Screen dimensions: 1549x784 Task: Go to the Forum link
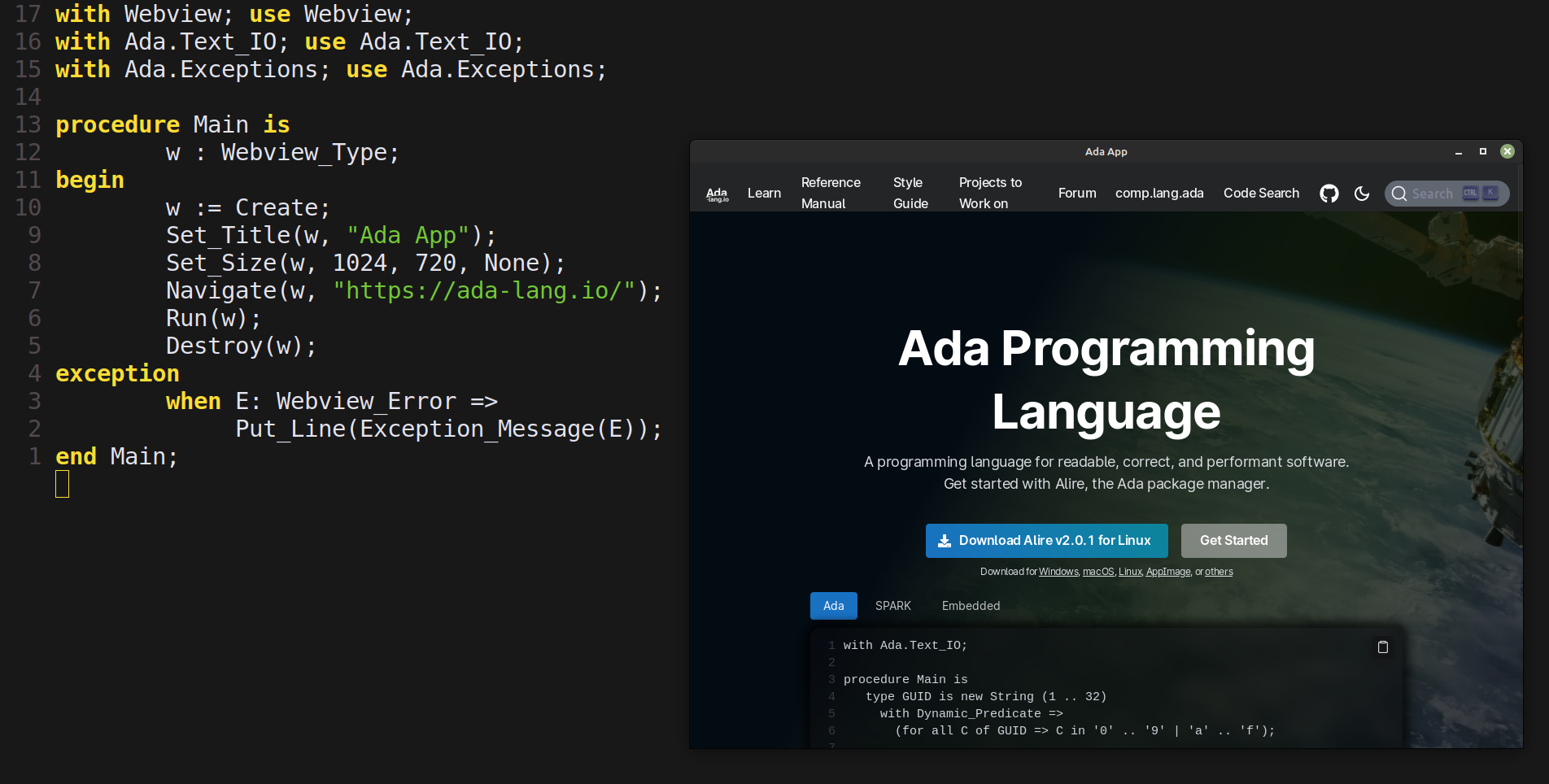[x=1077, y=194]
